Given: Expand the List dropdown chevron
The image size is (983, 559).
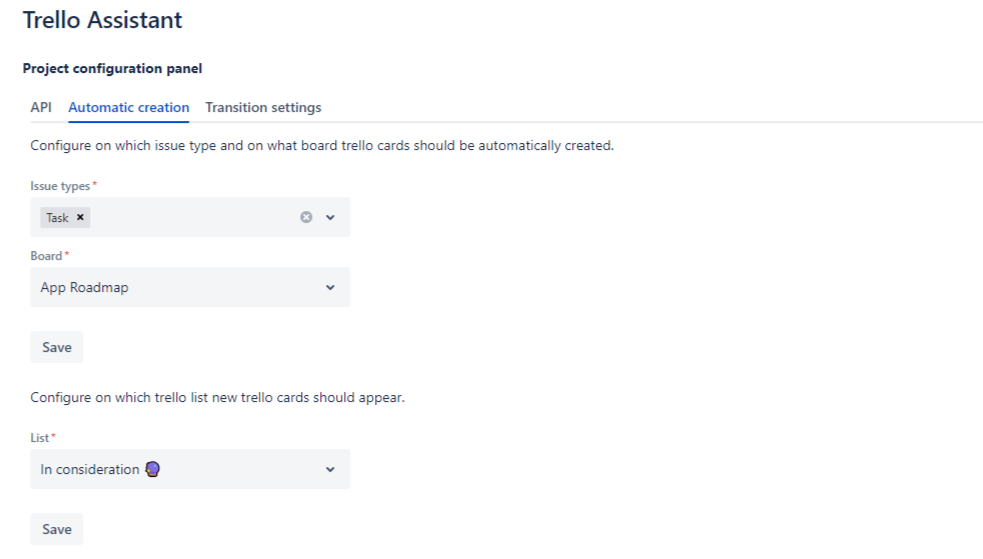Looking at the screenshot, I should tap(330, 470).
